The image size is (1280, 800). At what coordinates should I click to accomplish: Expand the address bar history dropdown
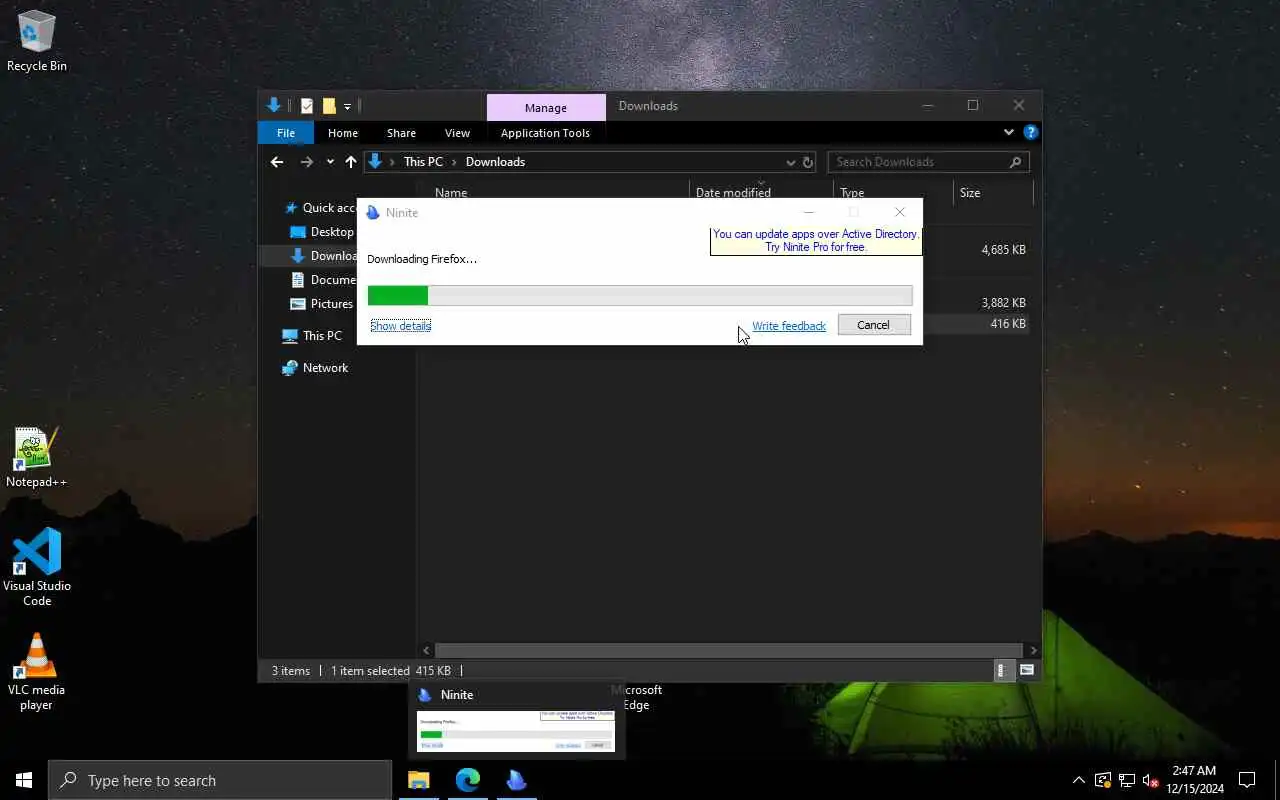(791, 162)
